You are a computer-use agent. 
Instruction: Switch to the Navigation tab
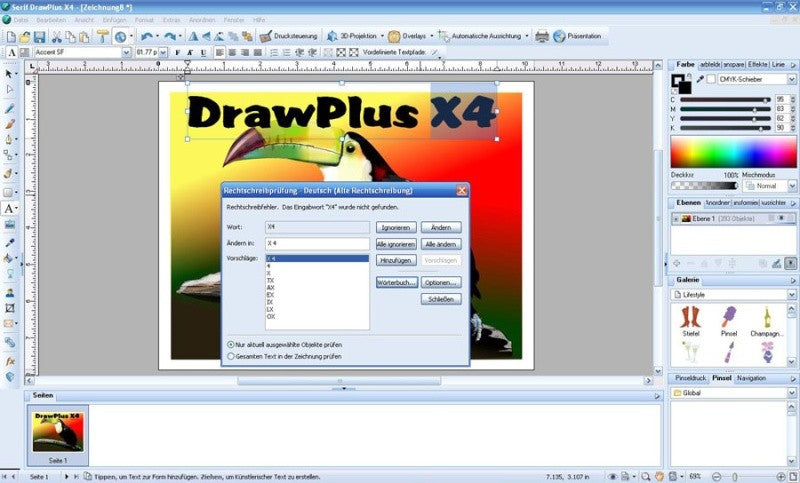pos(751,378)
